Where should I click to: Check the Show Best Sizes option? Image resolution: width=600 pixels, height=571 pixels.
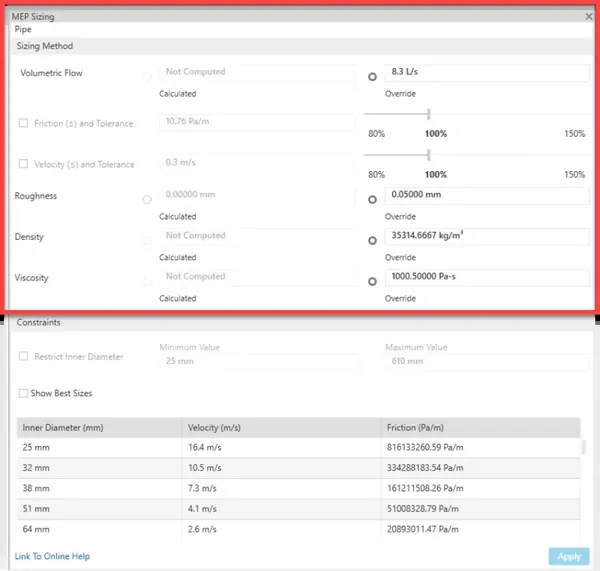click(x=23, y=393)
